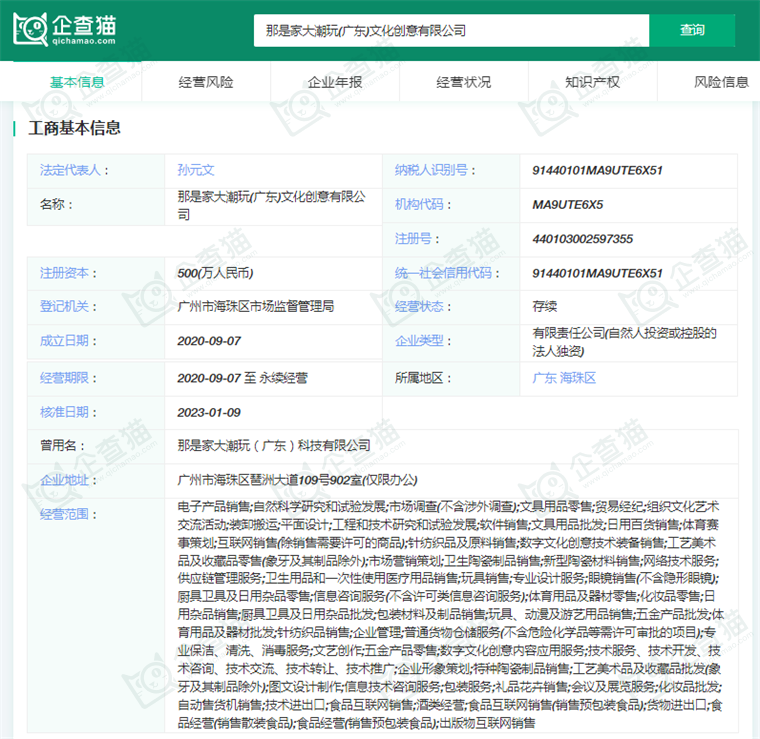Select the 所属地区 label

click(x=419, y=378)
